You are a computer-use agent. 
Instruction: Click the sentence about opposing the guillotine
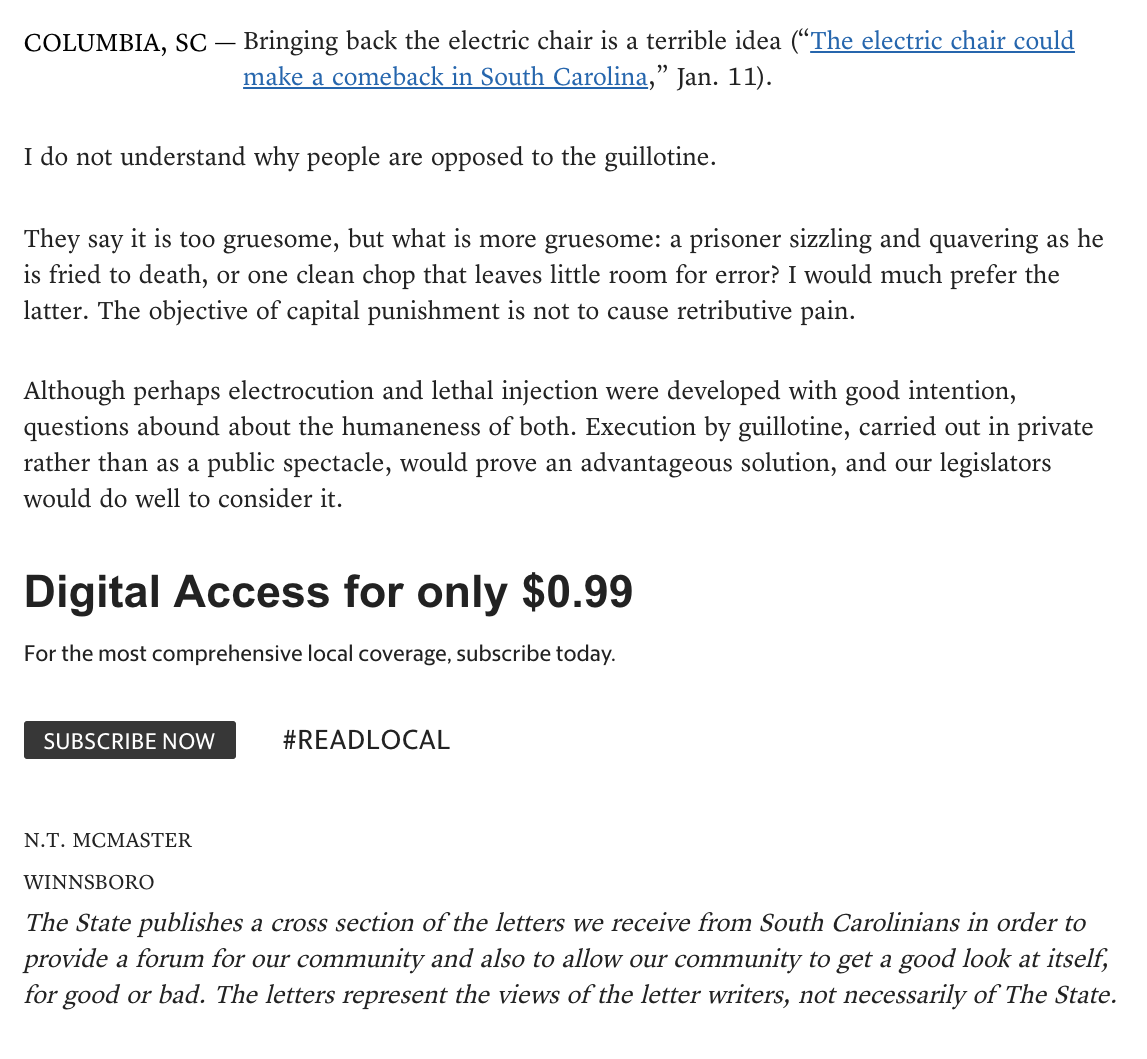(370, 158)
